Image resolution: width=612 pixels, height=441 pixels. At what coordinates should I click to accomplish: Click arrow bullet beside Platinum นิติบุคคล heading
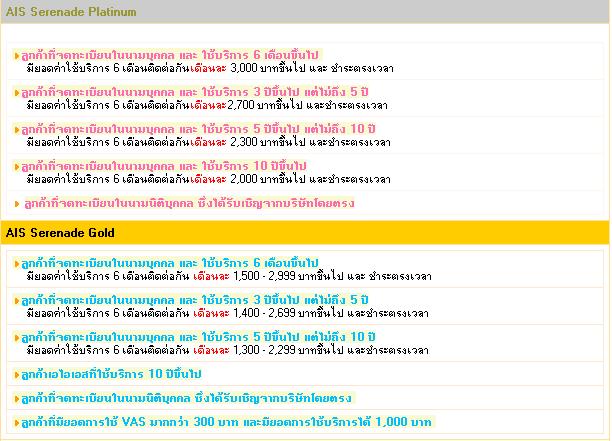(x=17, y=204)
